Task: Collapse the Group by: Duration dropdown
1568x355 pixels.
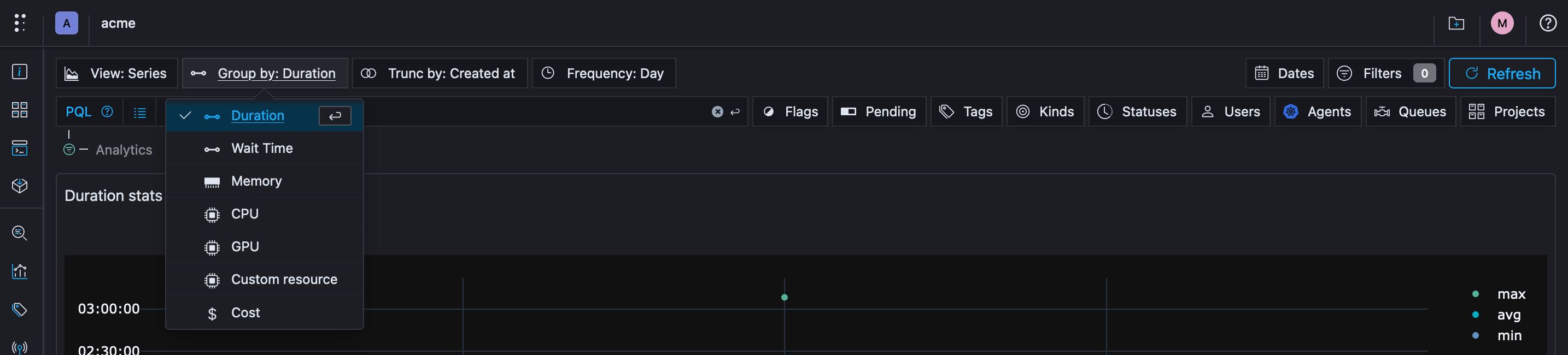Action: click(265, 74)
